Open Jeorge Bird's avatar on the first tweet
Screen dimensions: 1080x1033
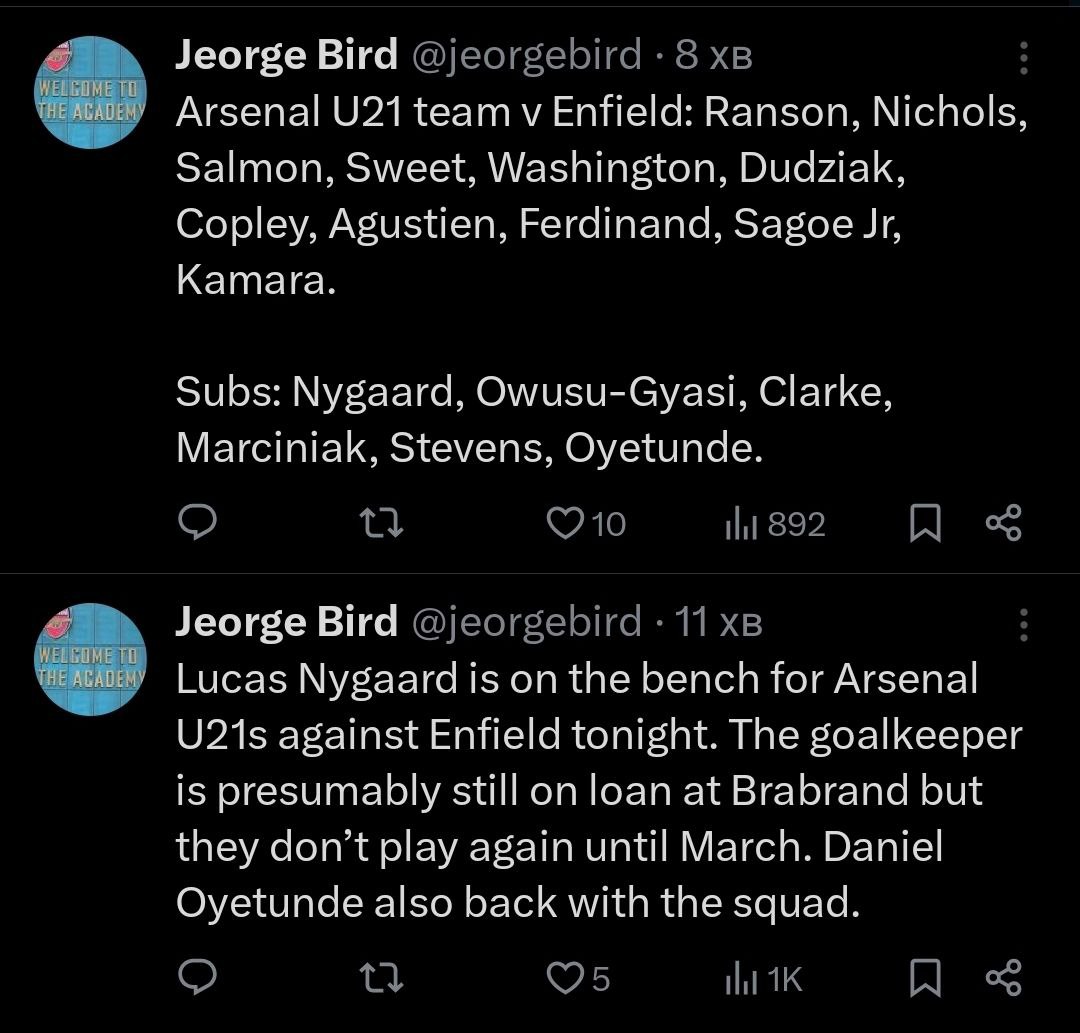[91, 92]
